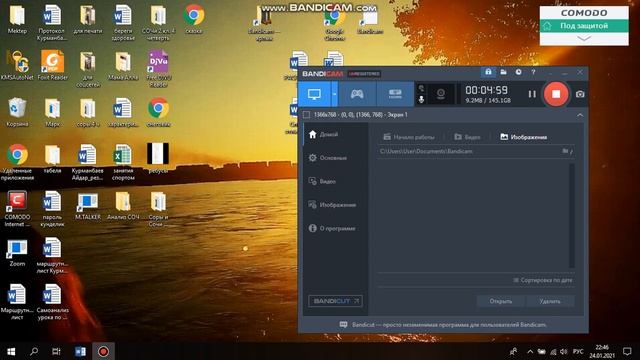Viewport: 640px width, 360px height.
Task: Click the BANDICUT button
Action: coord(335,301)
